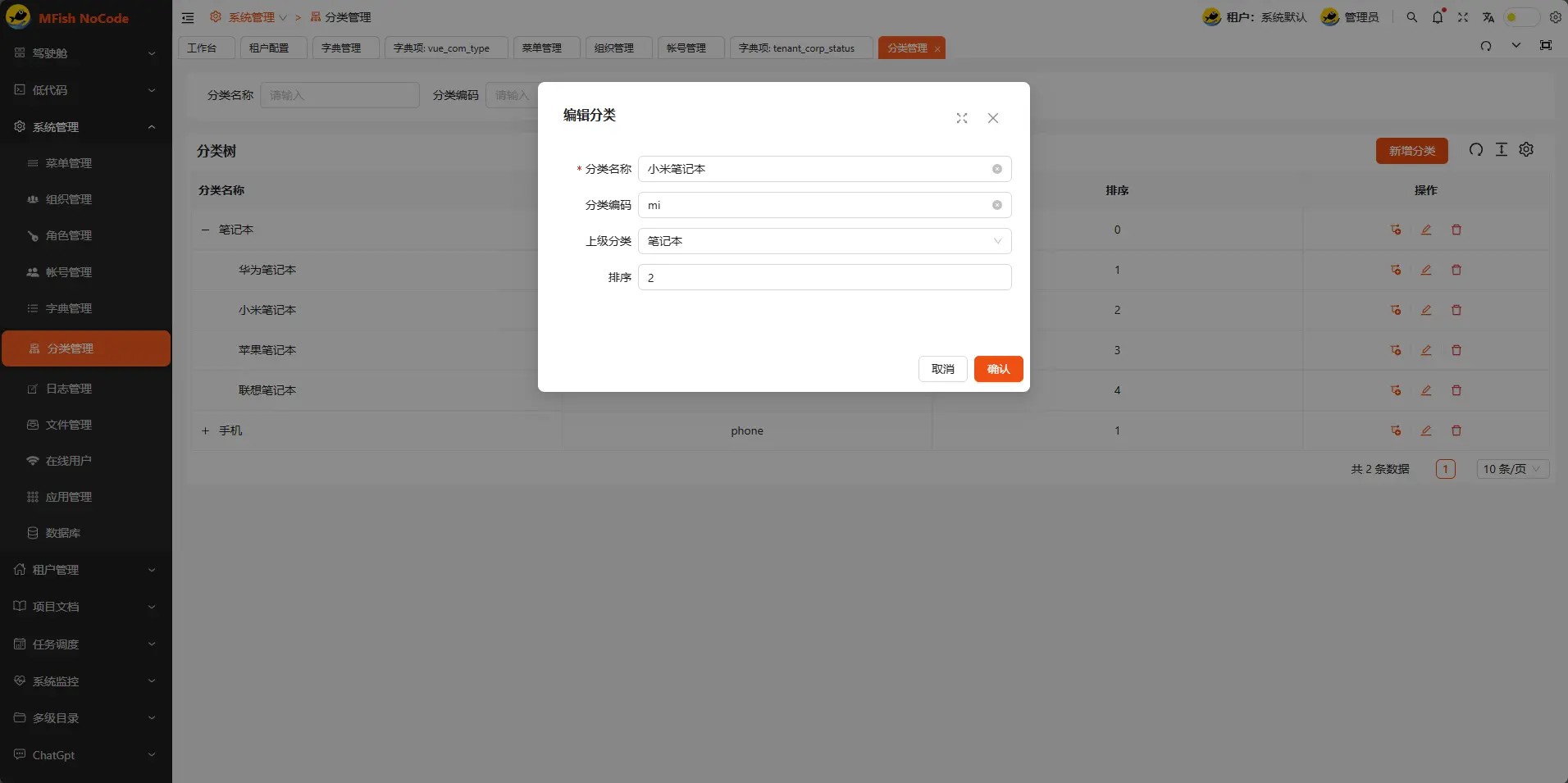Delete the 华为笔记本 category via trash icon
1568x783 pixels.
coord(1456,270)
